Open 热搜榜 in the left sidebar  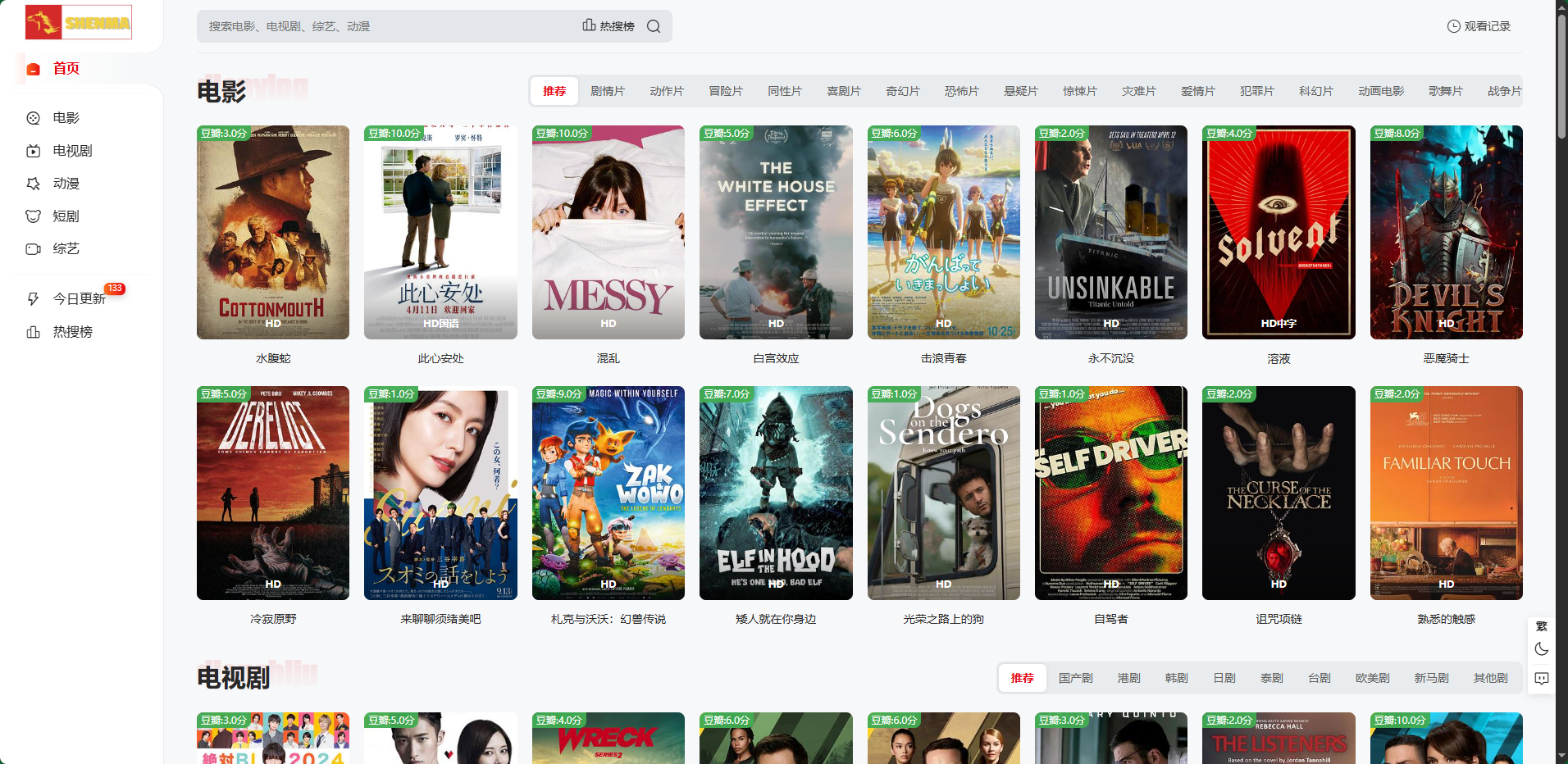click(x=72, y=332)
